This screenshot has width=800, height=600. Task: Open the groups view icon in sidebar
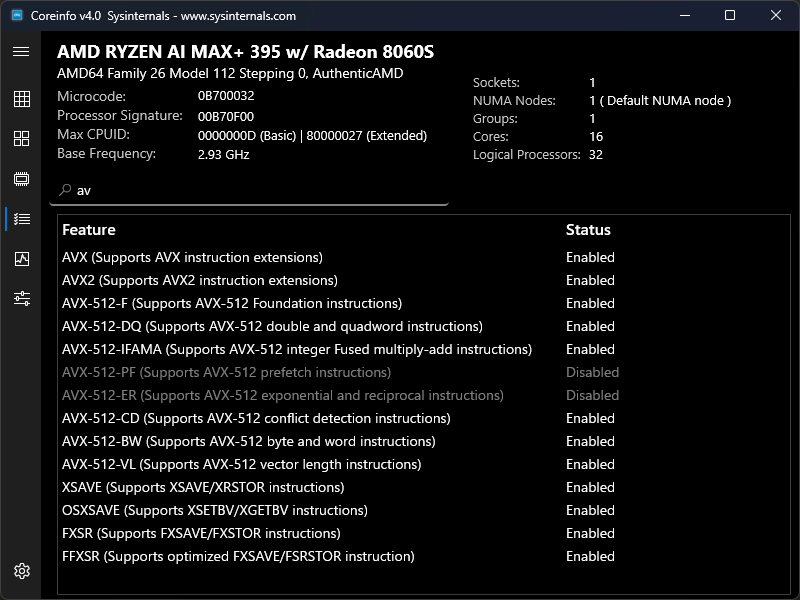21,139
